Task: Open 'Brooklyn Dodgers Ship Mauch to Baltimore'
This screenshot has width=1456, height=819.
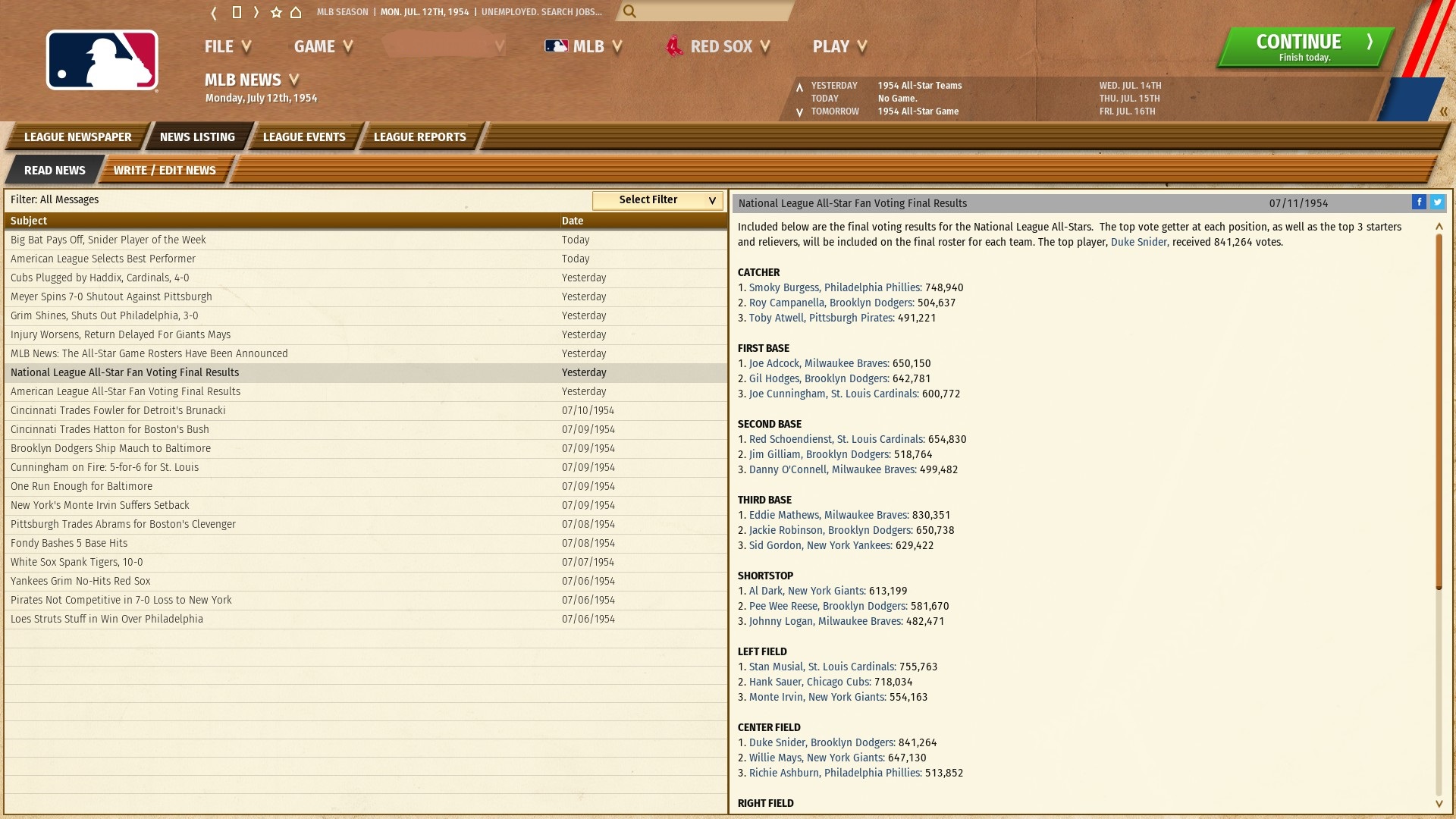Action: [366, 448]
